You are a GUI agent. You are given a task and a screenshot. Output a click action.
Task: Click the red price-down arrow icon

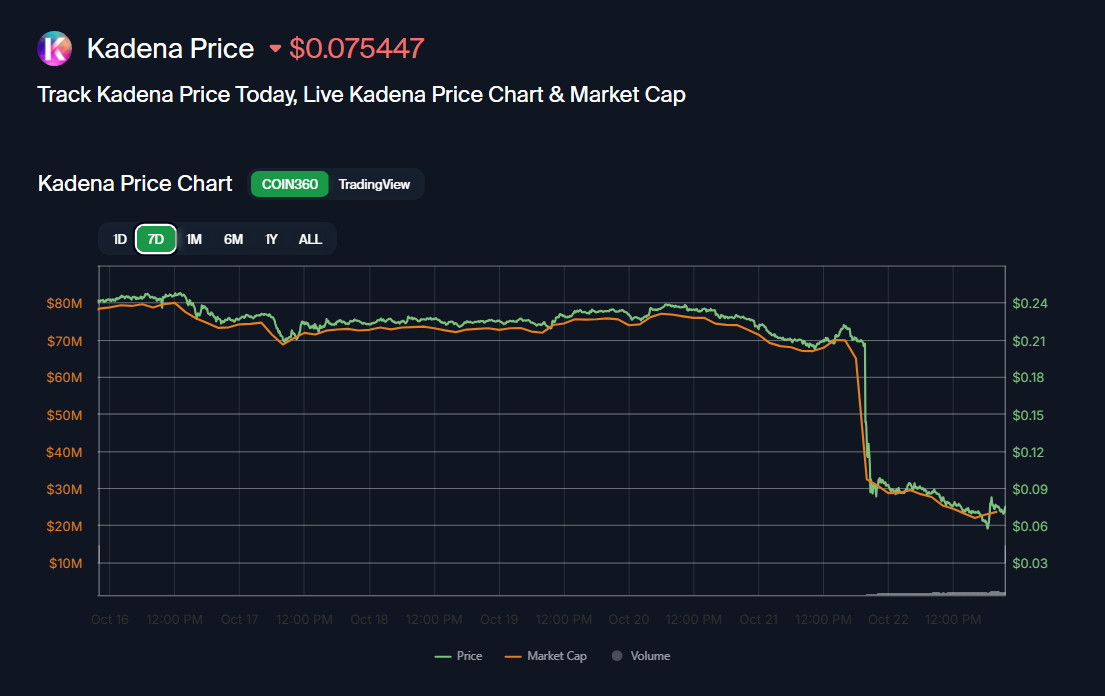(x=275, y=48)
